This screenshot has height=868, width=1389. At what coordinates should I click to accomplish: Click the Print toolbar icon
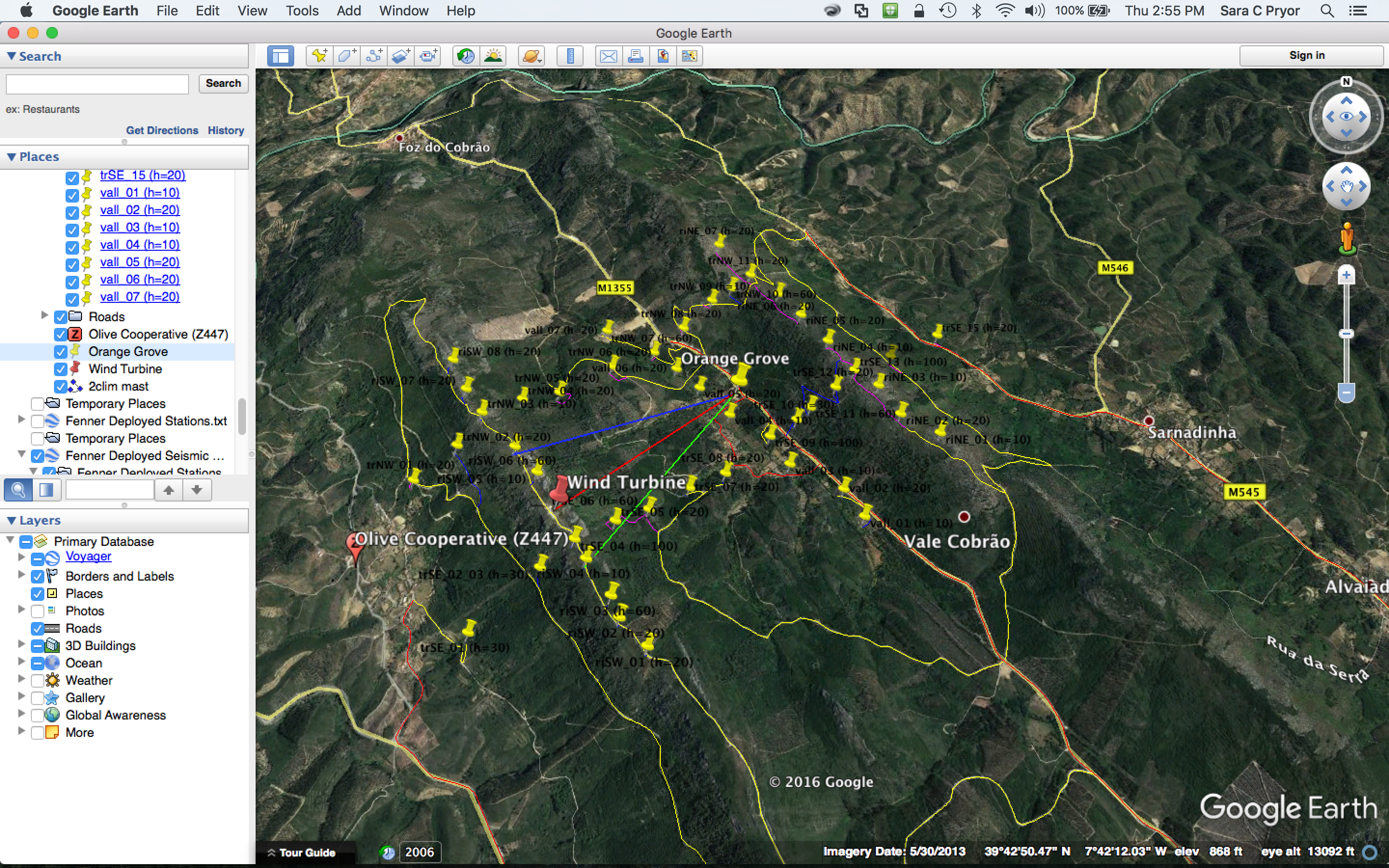[635, 55]
